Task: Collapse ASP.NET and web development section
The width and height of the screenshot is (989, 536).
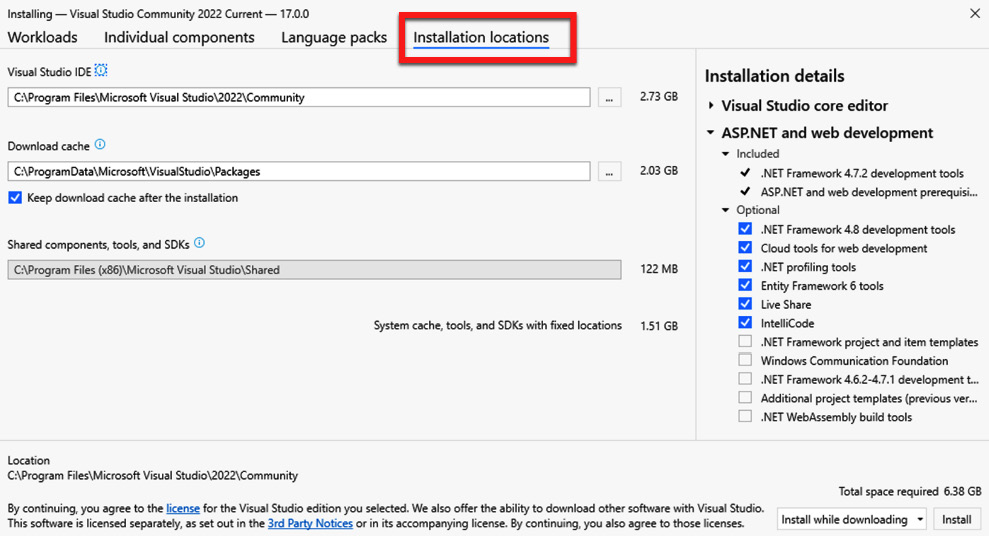Action: (x=711, y=132)
